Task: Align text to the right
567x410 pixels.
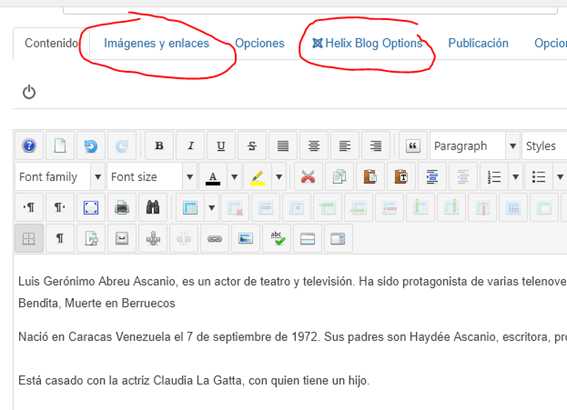Action: coord(376,146)
